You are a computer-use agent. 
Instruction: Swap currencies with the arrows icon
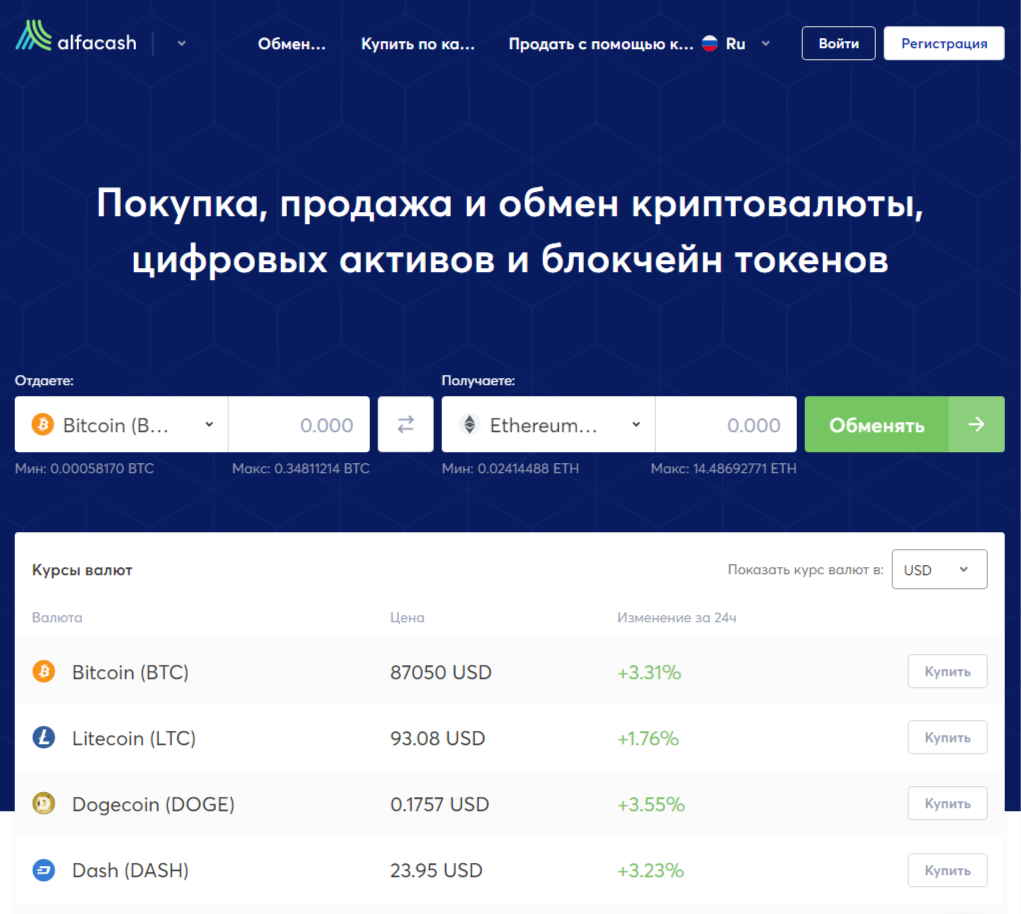click(406, 424)
